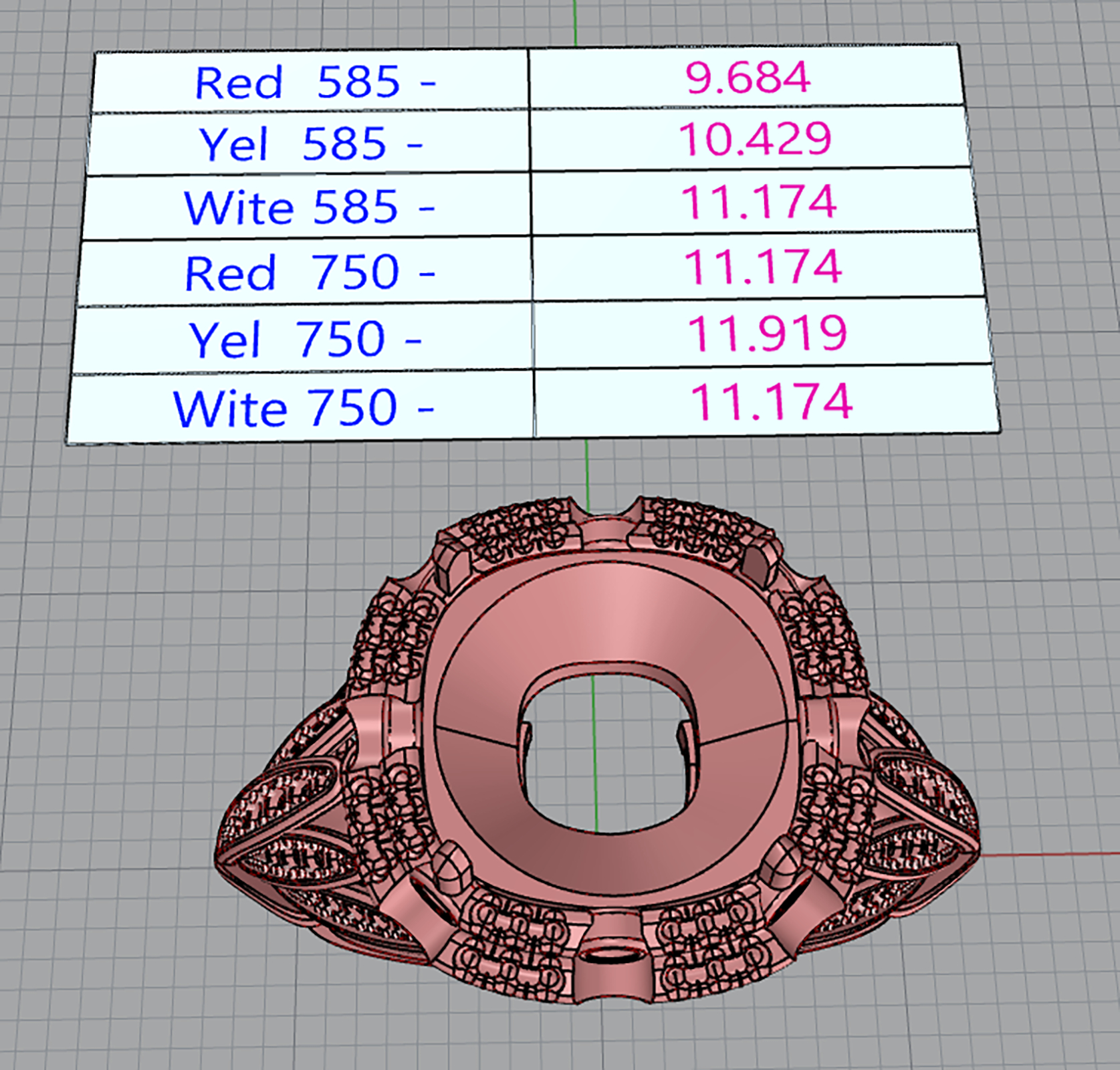Click the 11.174 value in the Red 750 row
Viewport: 1120px width, 1070px height.
pyautogui.click(x=762, y=266)
